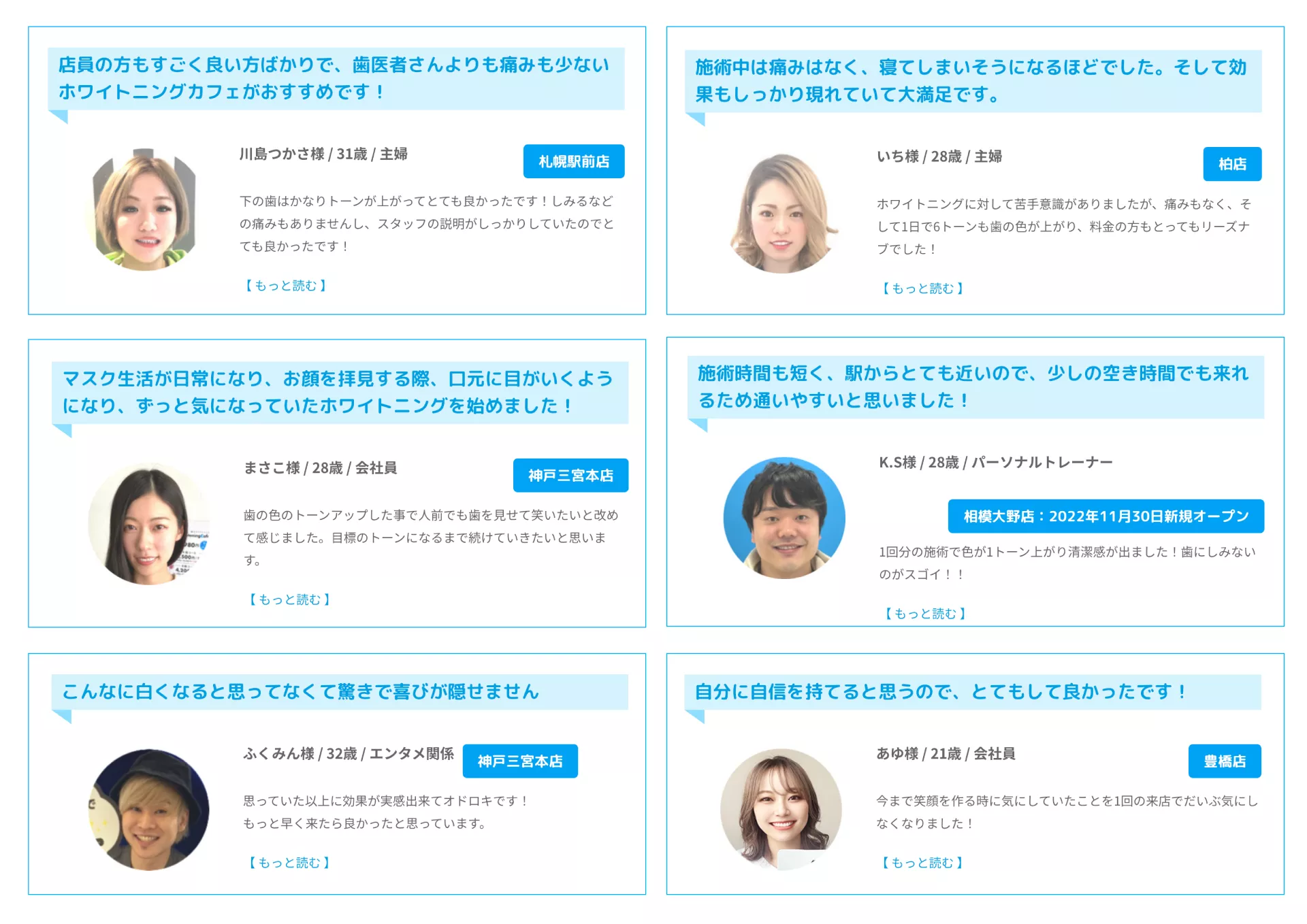Expand もっと読む in K.S's review
The width and height of the screenshot is (1307, 924).
(x=924, y=614)
